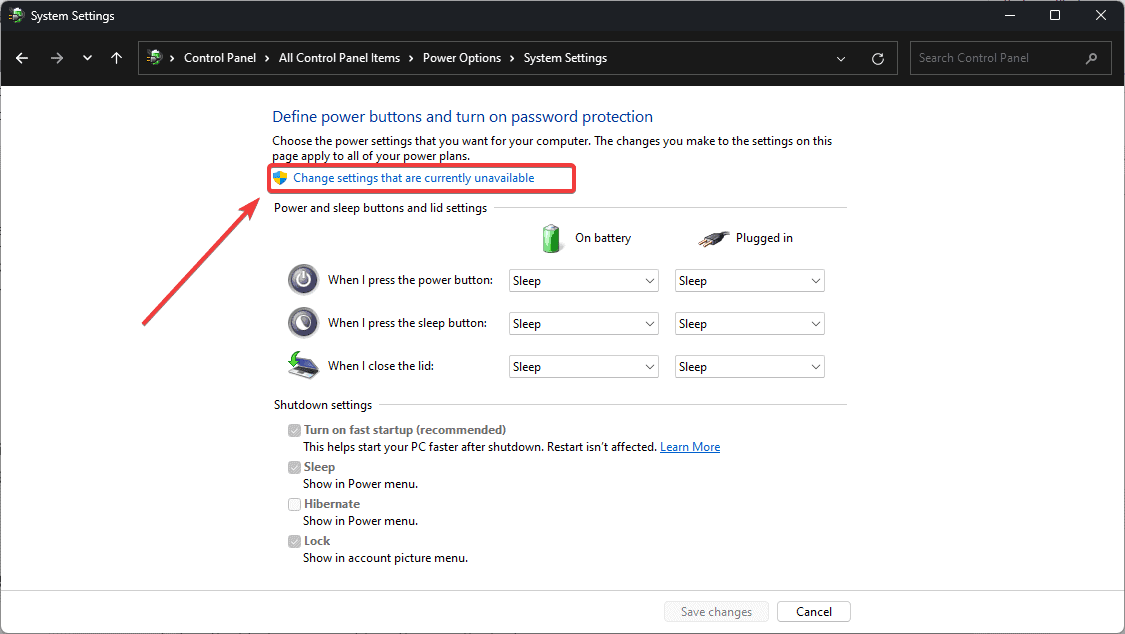Image resolution: width=1125 pixels, height=634 pixels.
Task: Open All Control Panel Items breadcrumb
Action: coord(339,58)
